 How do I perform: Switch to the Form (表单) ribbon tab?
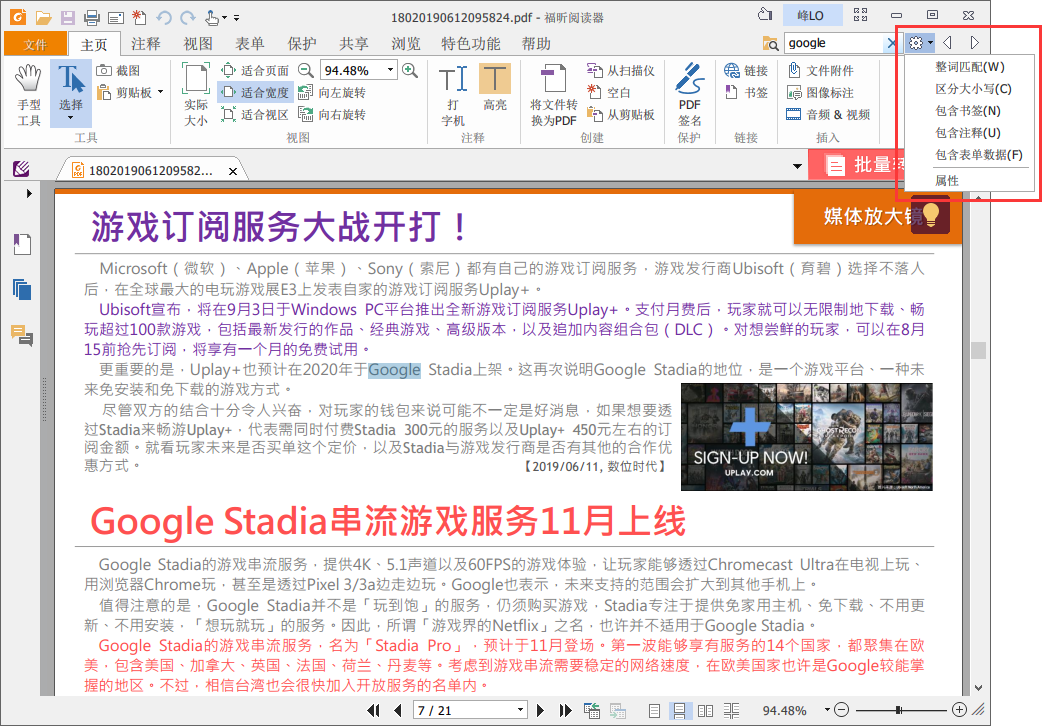[x=250, y=44]
